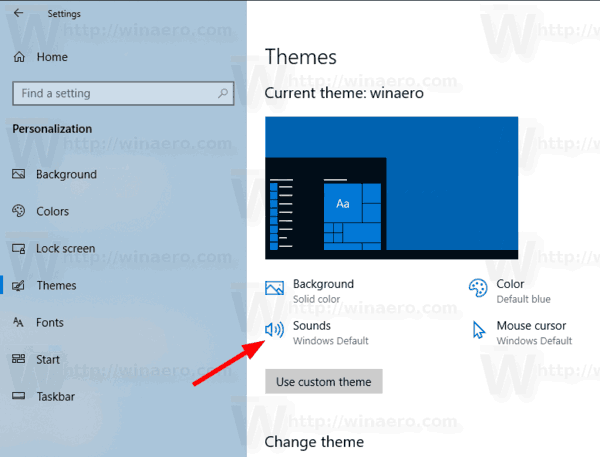Select Themes in the sidebar
Viewport: 600px width, 457px height.
point(56,286)
